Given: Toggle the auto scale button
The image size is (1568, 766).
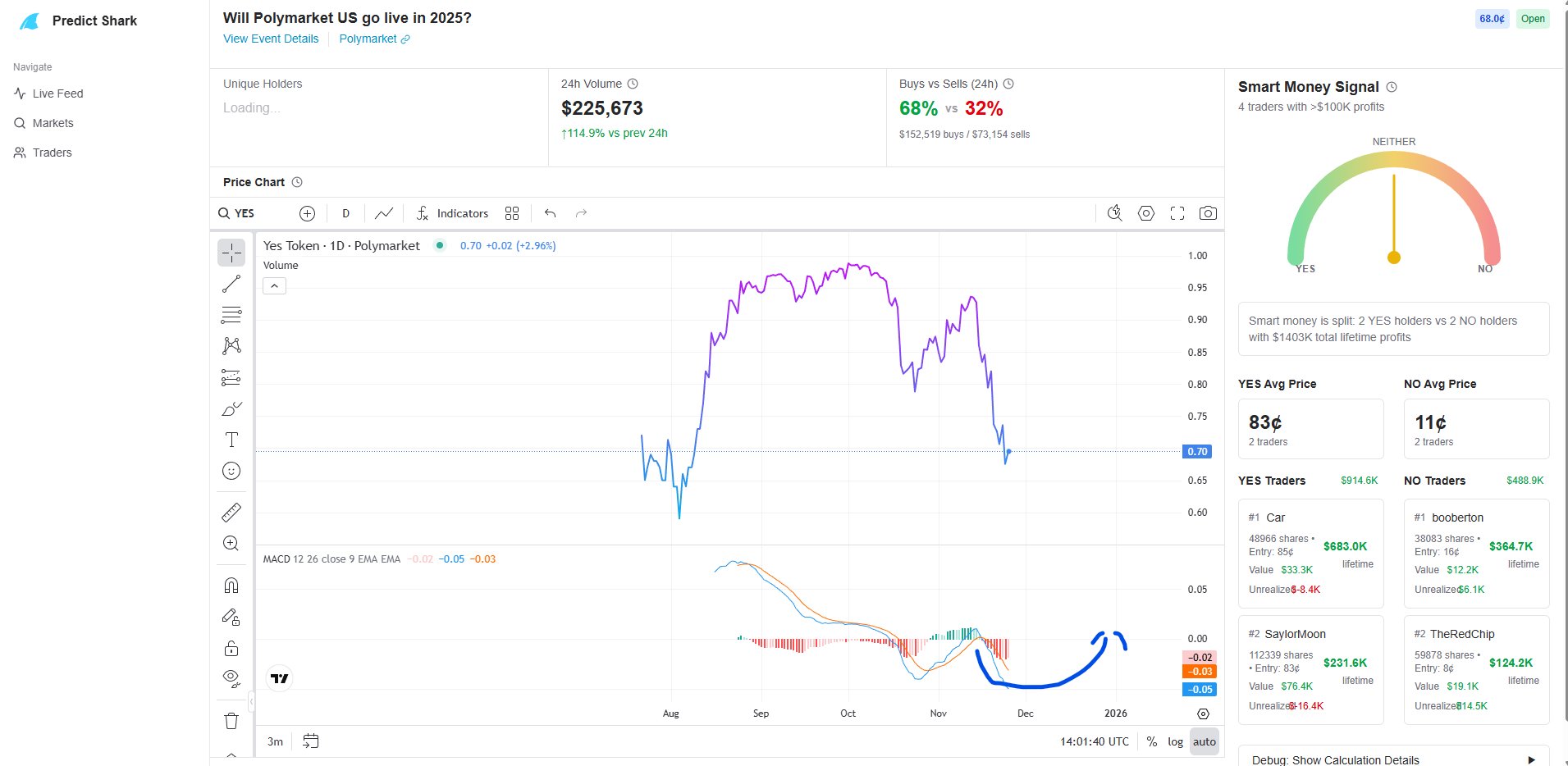Looking at the screenshot, I should (1205, 741).
